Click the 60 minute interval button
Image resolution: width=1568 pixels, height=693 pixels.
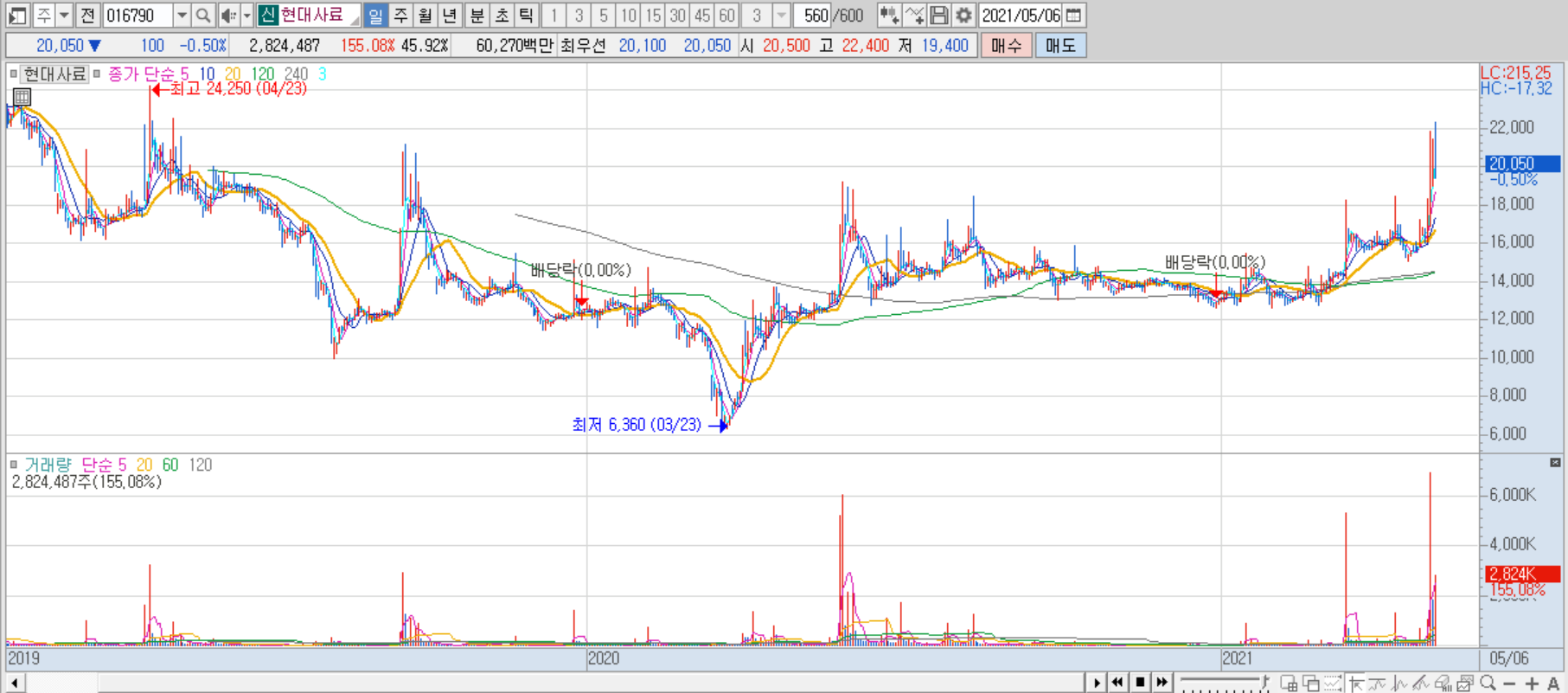click(726, 16)
